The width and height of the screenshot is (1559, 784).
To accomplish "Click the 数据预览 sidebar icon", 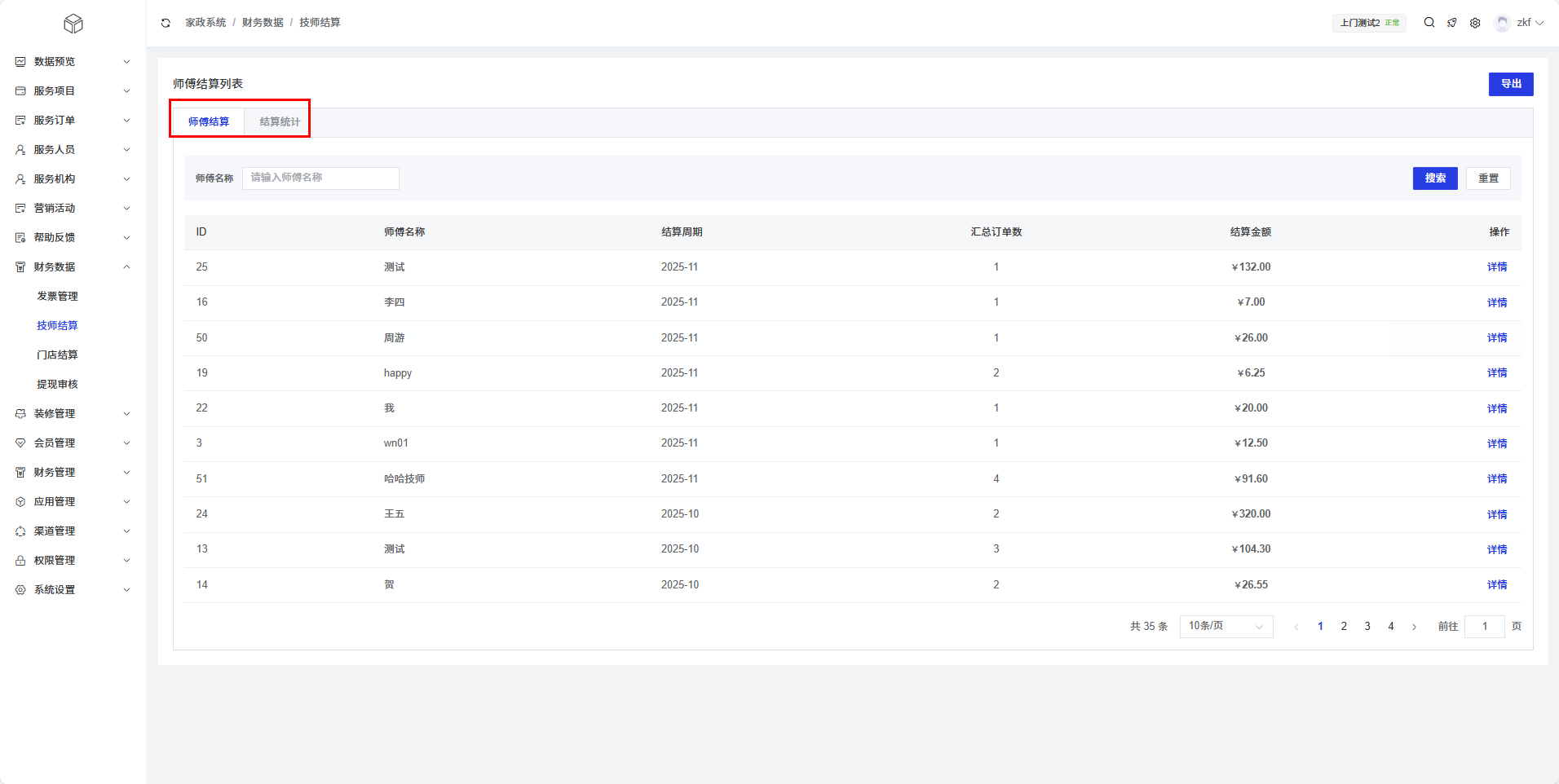I will coord(20,62).
